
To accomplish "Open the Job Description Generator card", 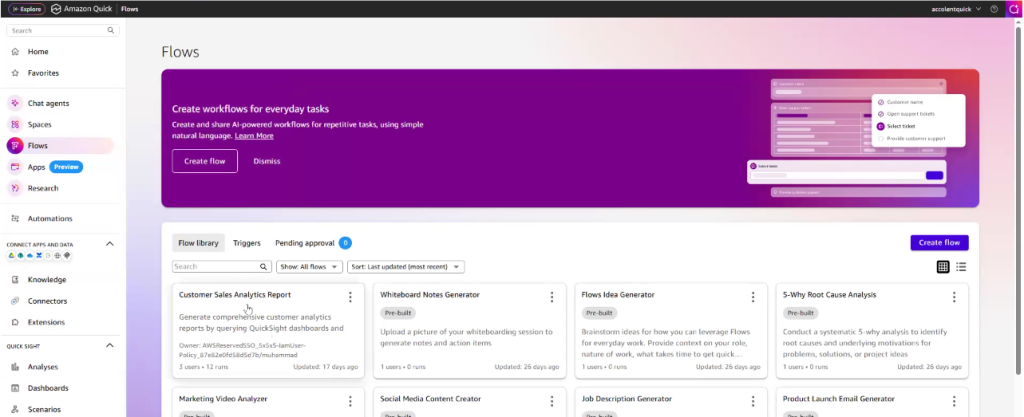I will [671, 402].
